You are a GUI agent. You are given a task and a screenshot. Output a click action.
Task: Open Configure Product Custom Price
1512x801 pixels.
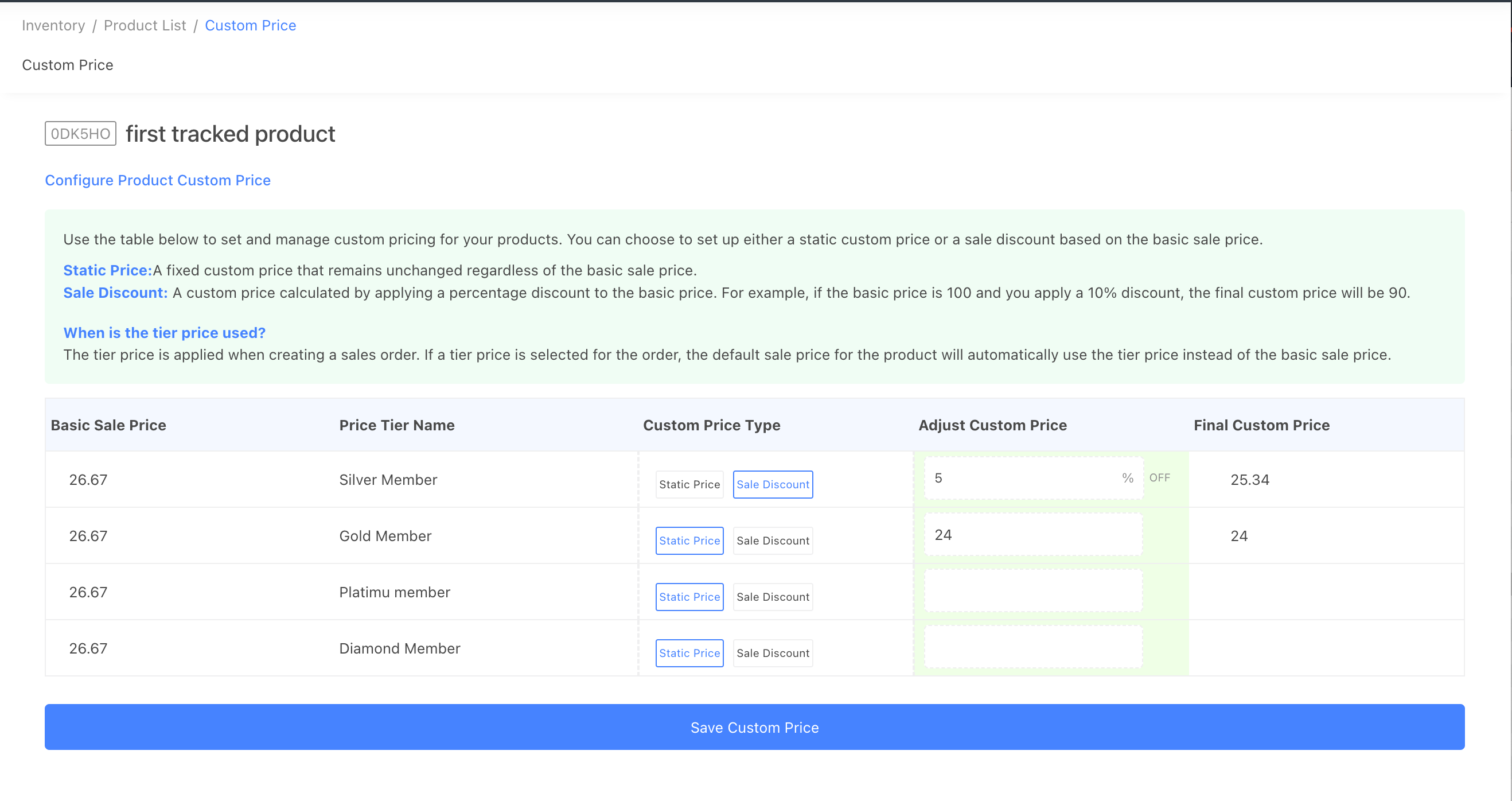tap(157, 180)
